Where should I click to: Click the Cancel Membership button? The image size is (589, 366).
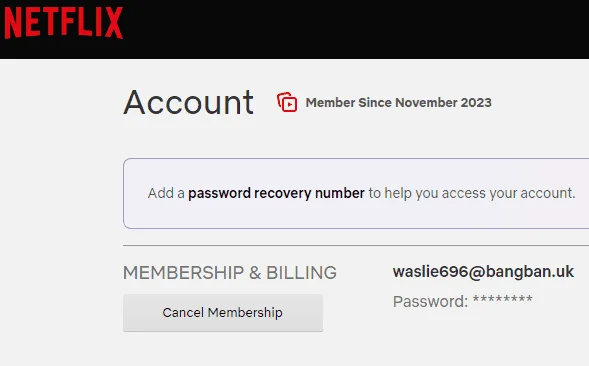point(223,313)
